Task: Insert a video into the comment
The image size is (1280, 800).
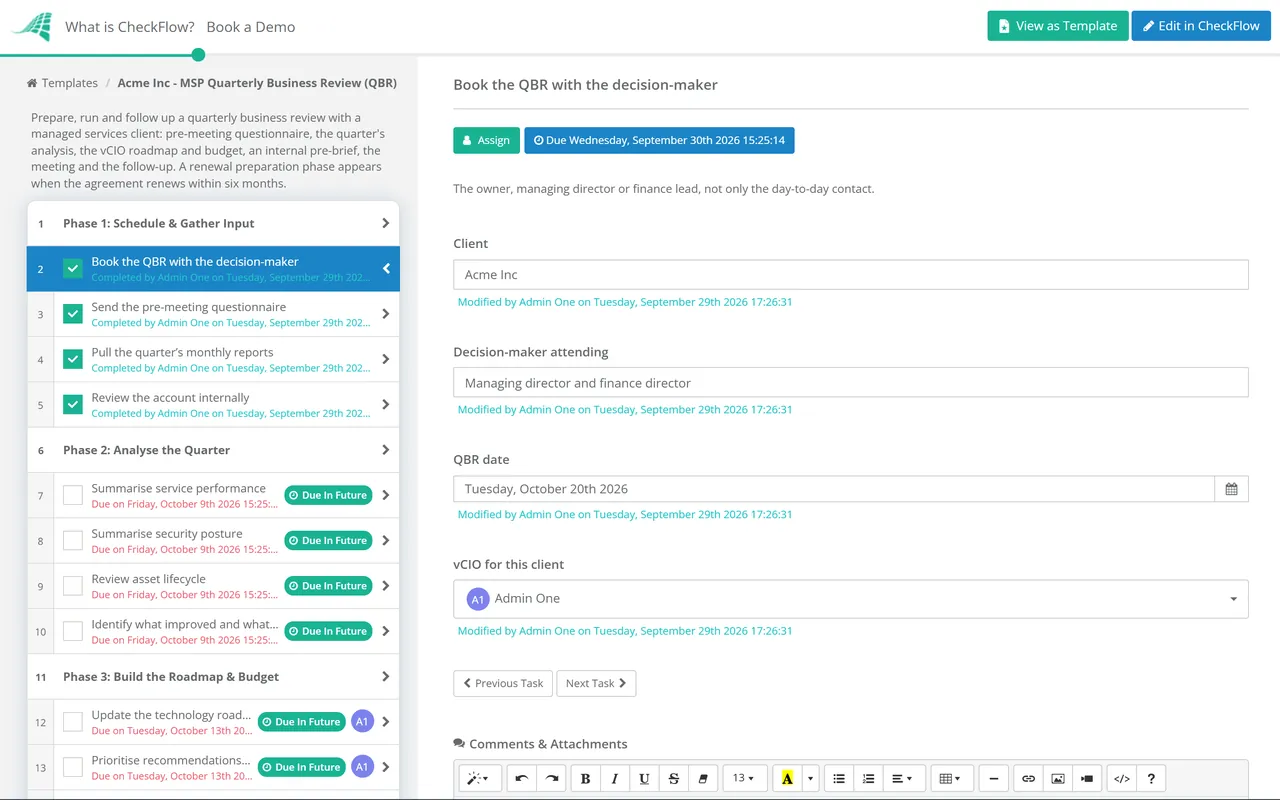Action: [1087, 778]
